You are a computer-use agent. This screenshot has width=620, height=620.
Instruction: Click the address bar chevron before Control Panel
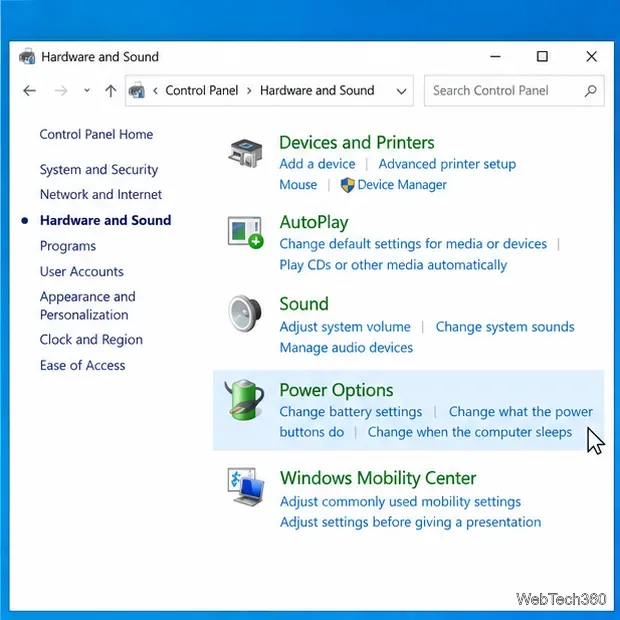coord(155,91)
